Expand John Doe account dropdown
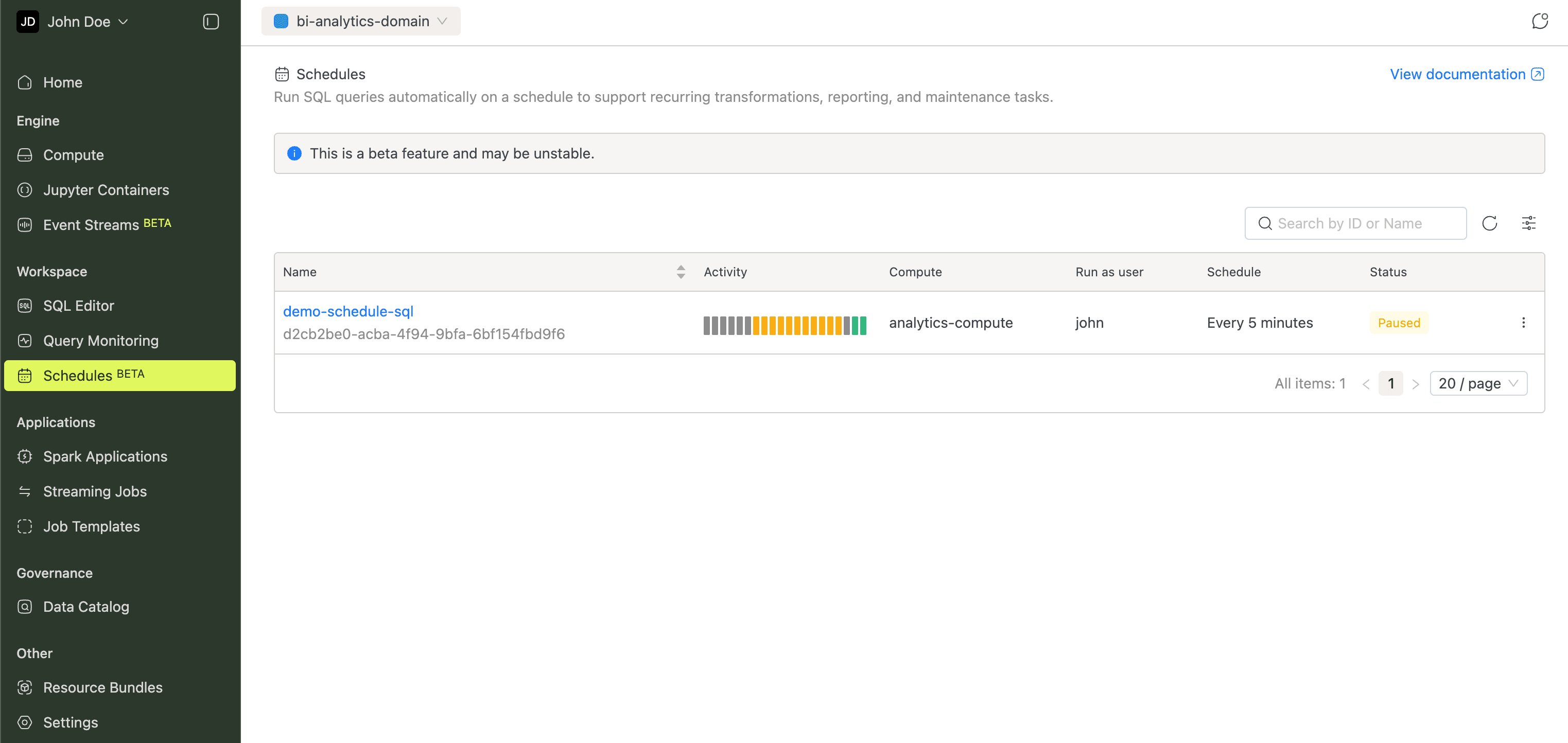Image resolution: width=1568 pixels, height=743 pixels. 124,22
